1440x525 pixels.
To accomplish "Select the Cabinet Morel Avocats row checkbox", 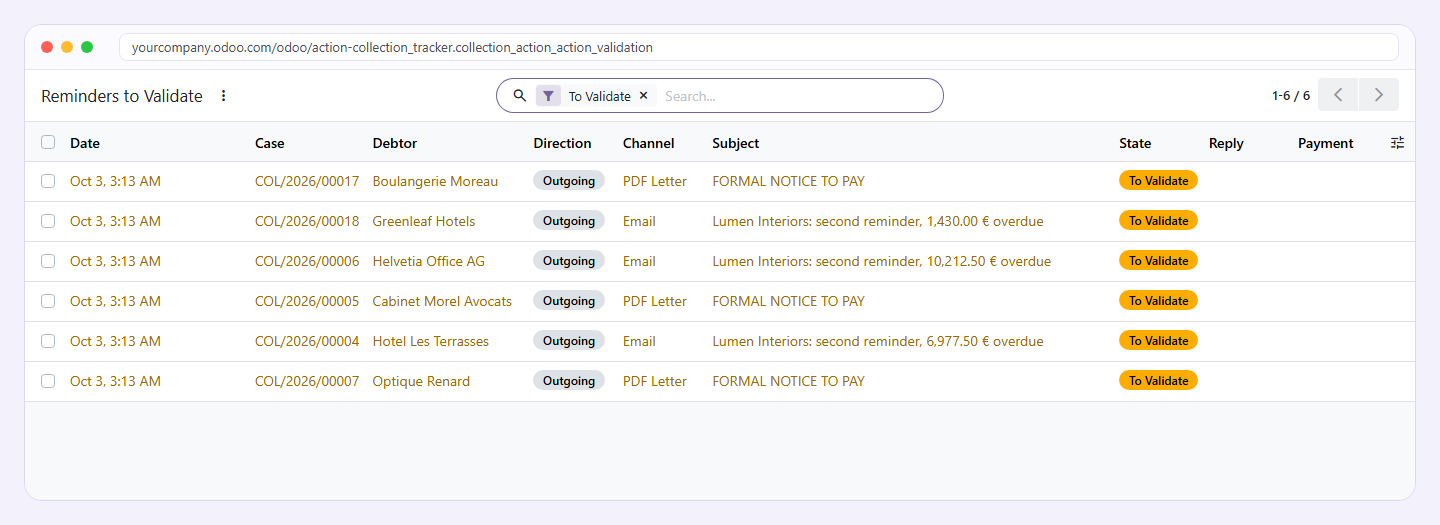I will [x=48, y=301].
